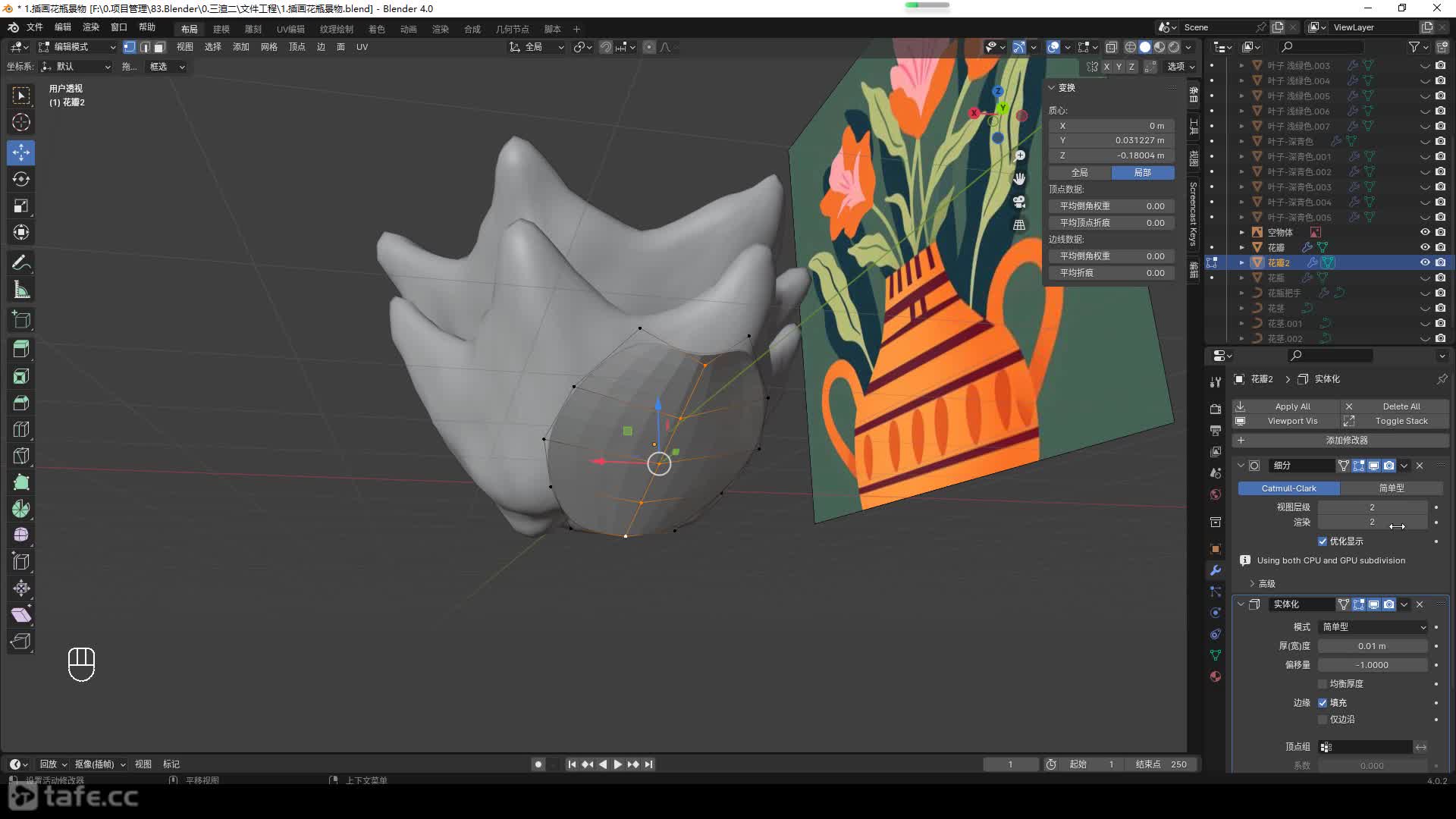Select the Bevel tool
The height and width of the screenshot is (819, 1456).
click(21, 403)
